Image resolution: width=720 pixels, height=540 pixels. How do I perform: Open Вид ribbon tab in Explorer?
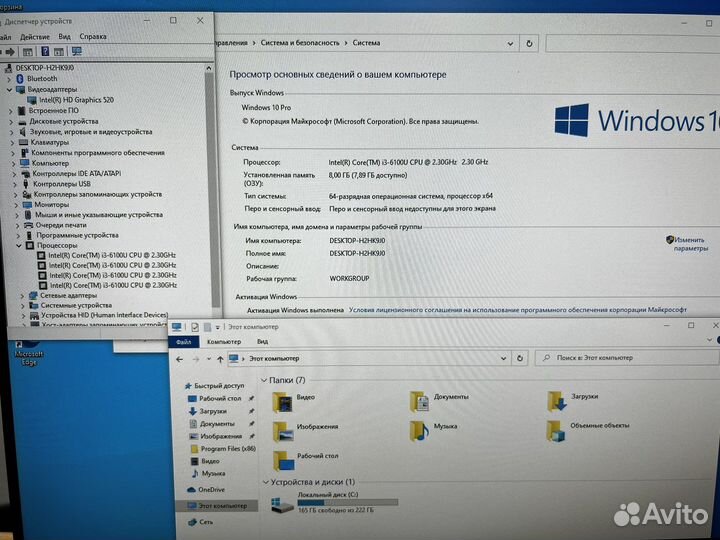[x=263, y=342]
